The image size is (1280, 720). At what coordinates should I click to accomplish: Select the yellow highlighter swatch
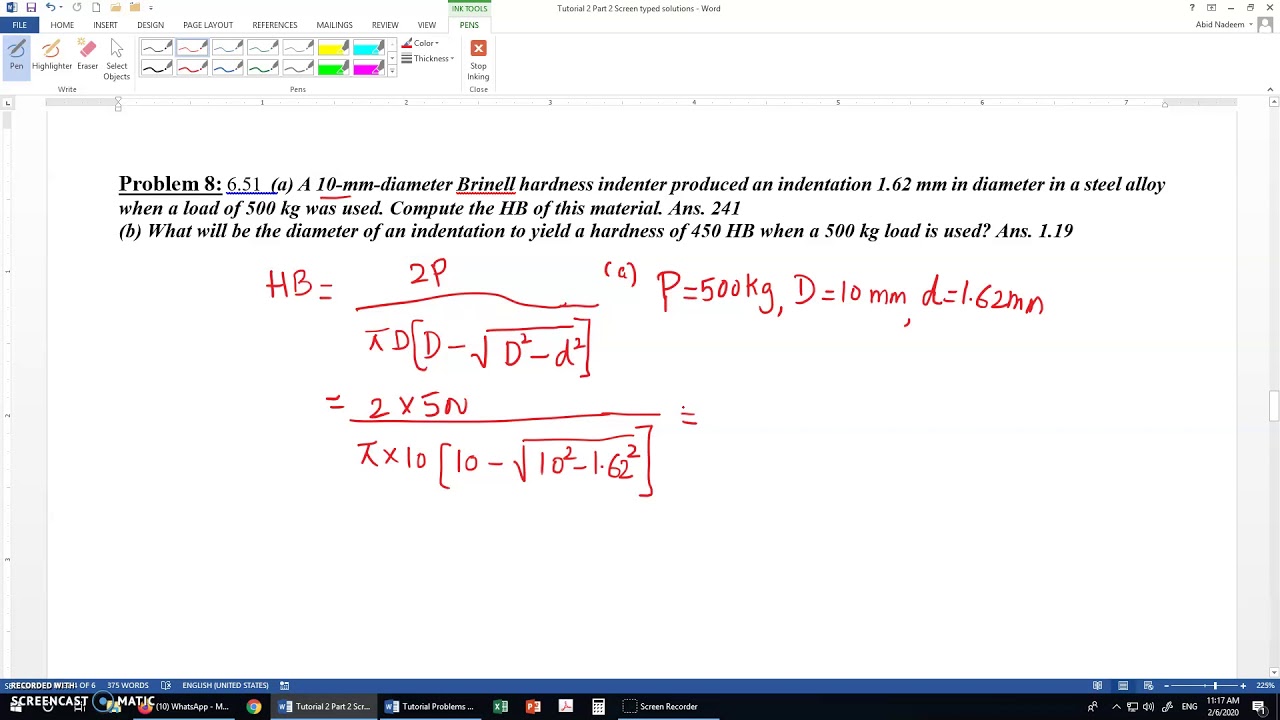[x=334, y=48]
